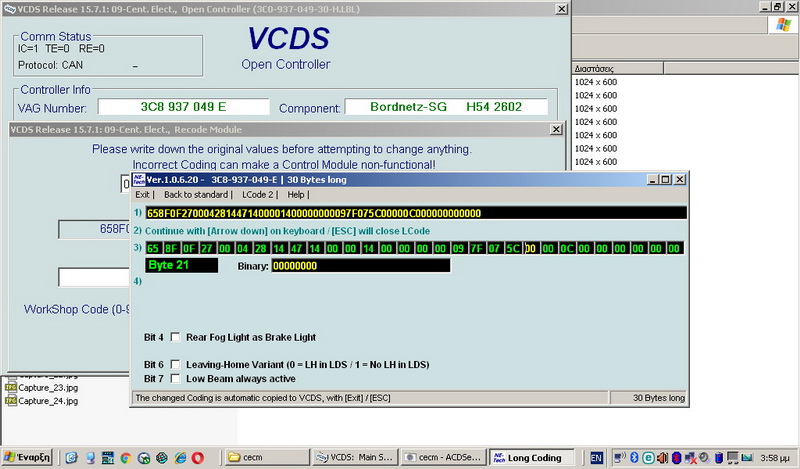Viewport: 800px width, 469px height.
Task: Select the Capture_24.jpg file name
Action: point(48,401)
